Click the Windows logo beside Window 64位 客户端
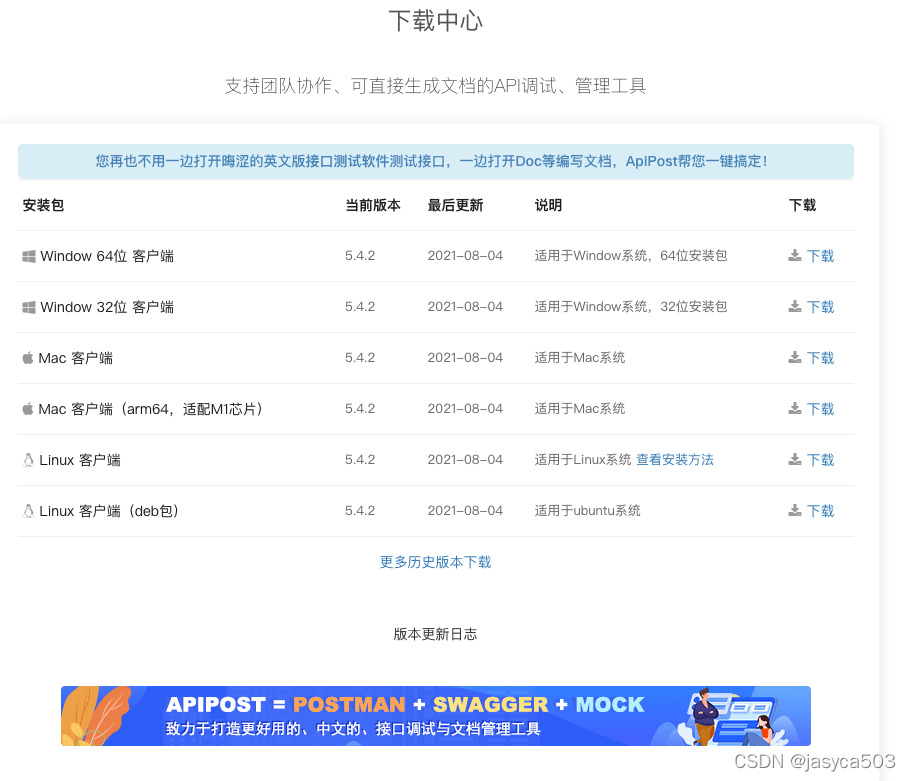 coord(29,256)
